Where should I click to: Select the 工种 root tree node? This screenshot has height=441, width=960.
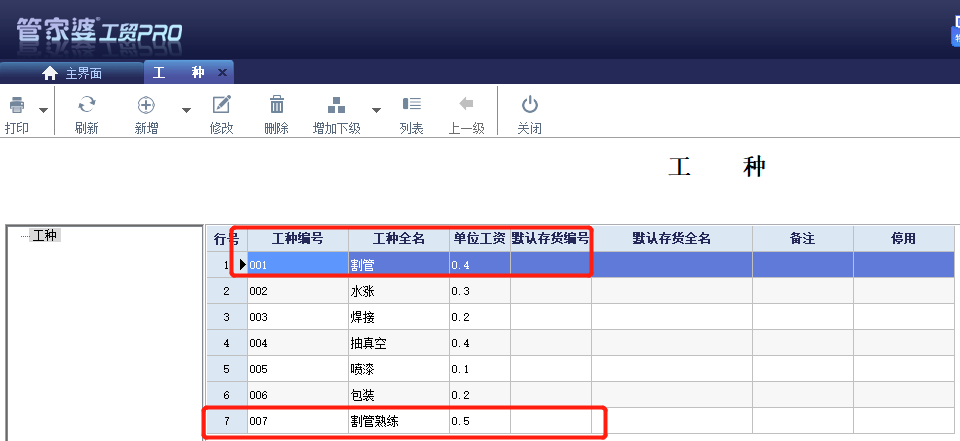pyautogui.click(x=45, y=236)
